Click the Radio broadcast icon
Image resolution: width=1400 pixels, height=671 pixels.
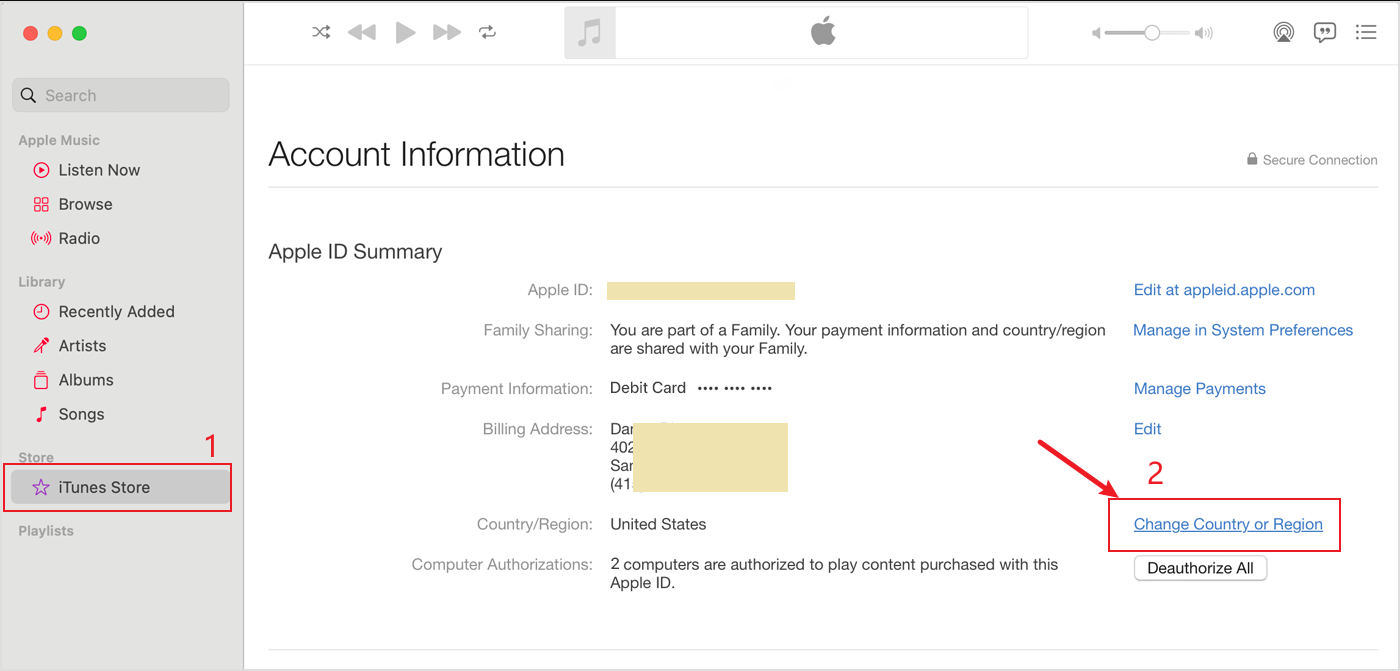point(41,238)
